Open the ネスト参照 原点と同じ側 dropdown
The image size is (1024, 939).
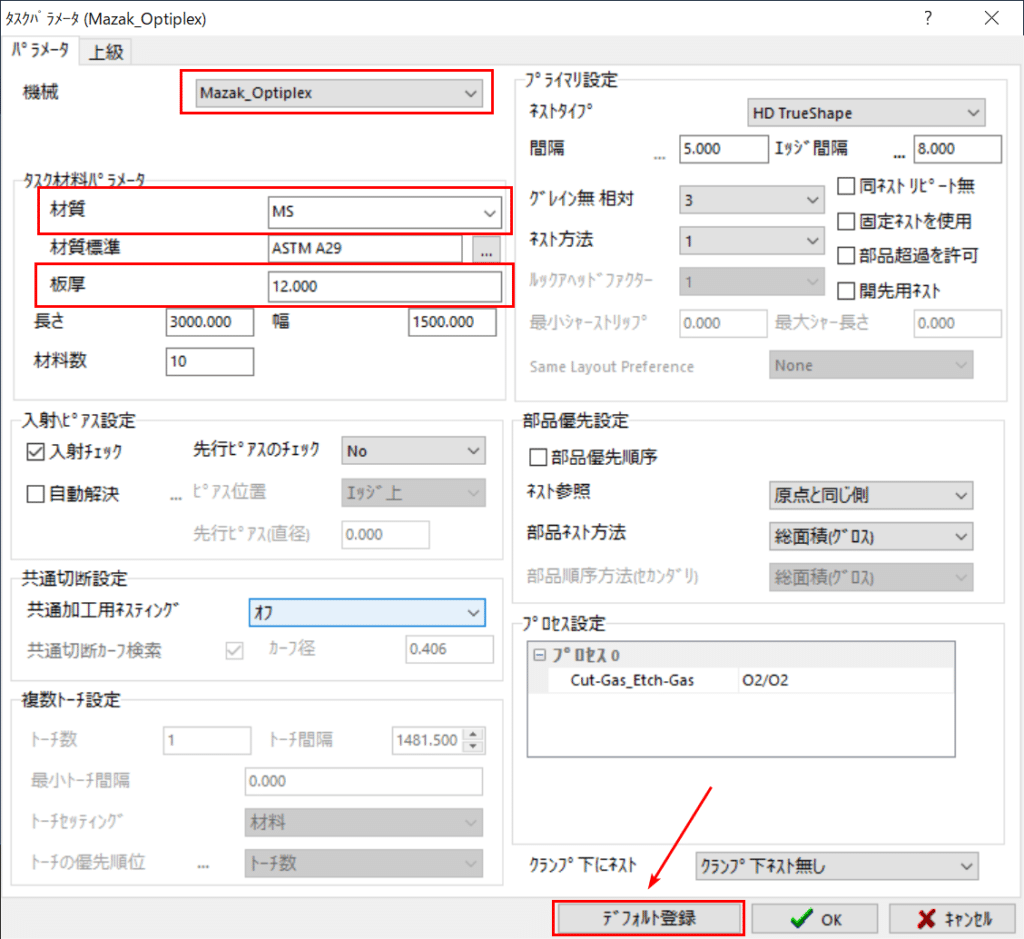point(871,496)
